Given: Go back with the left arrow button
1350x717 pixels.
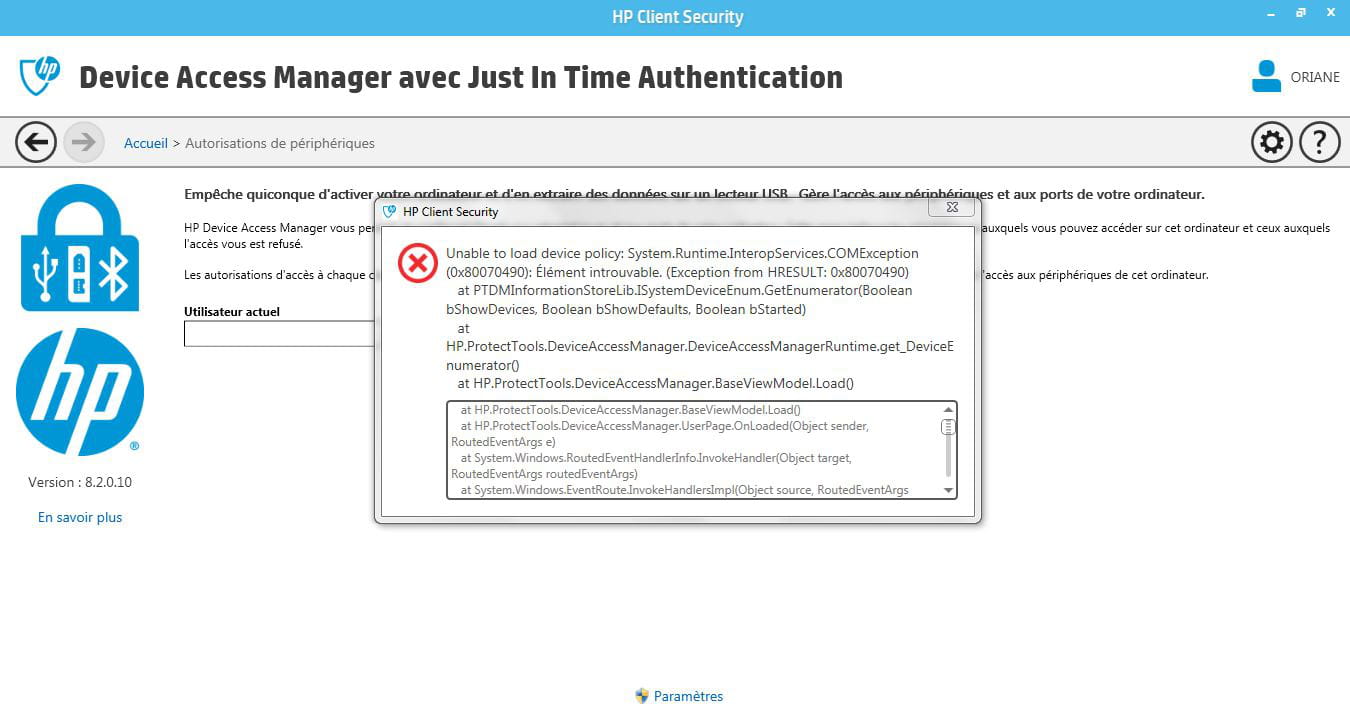Looking at the screenshot, I should tap(36, 142).
